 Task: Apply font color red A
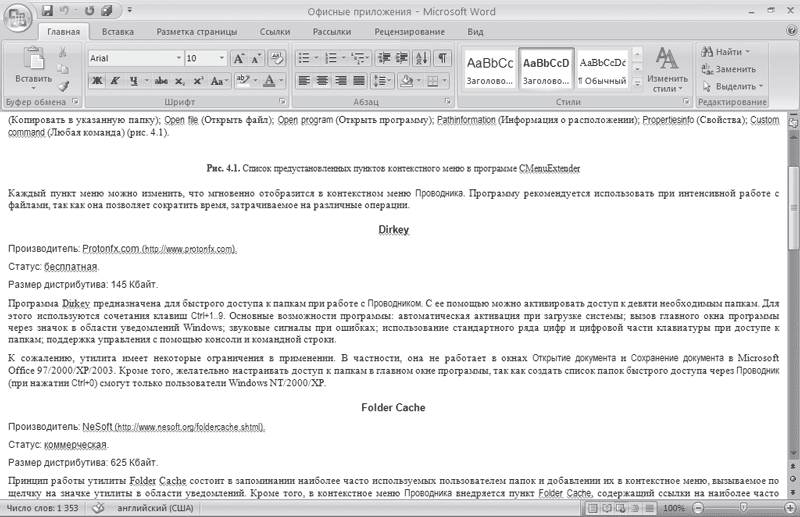coord(269,81)
